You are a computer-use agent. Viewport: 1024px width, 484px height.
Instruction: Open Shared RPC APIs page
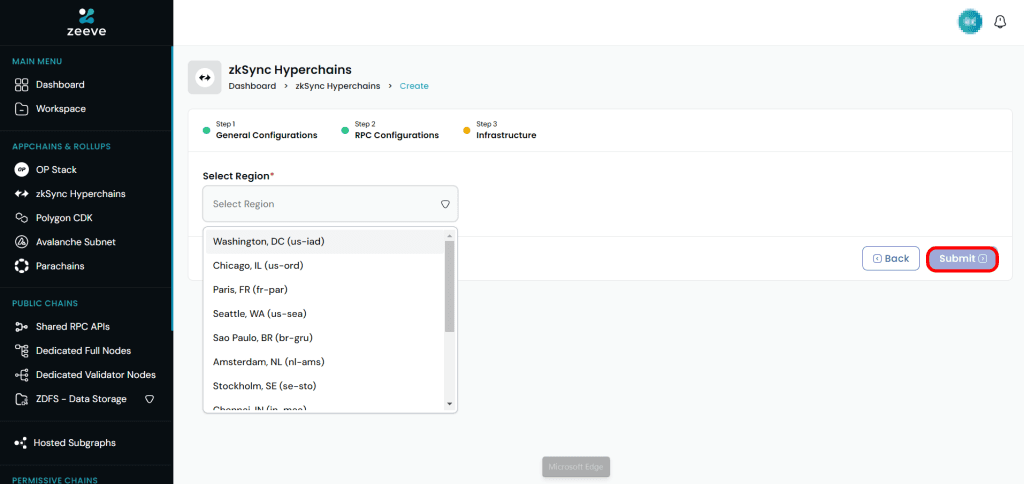pos(72,327)
